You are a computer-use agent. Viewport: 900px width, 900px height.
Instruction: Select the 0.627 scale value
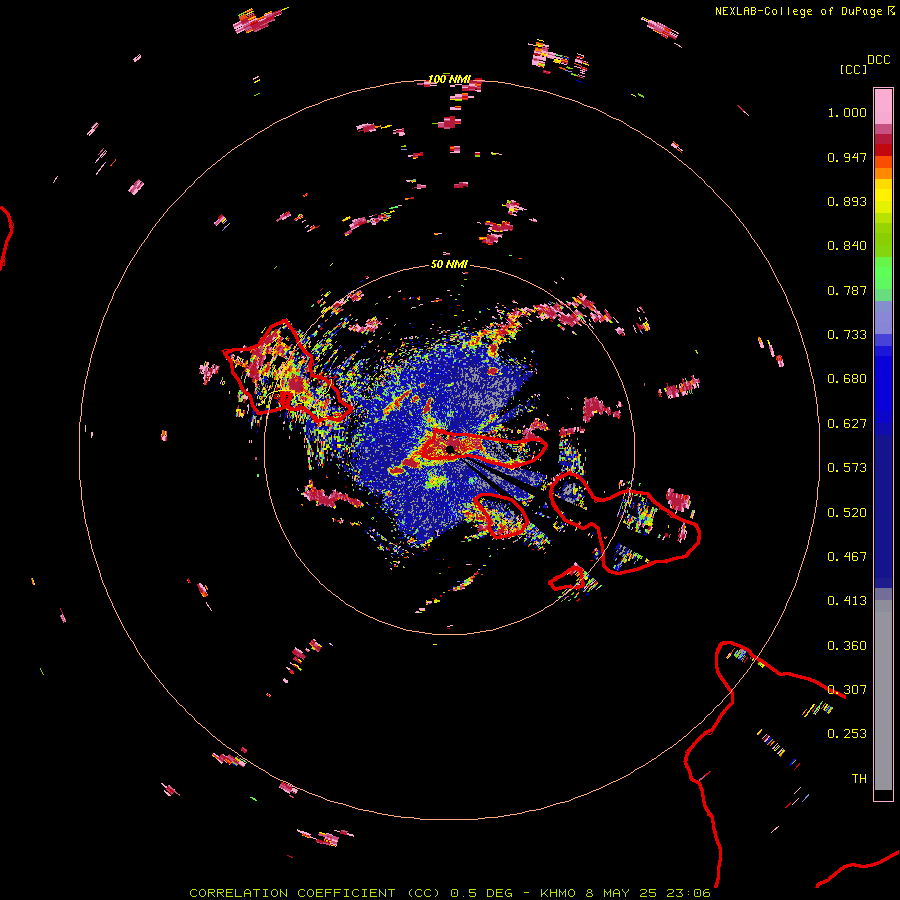point(847,424)
